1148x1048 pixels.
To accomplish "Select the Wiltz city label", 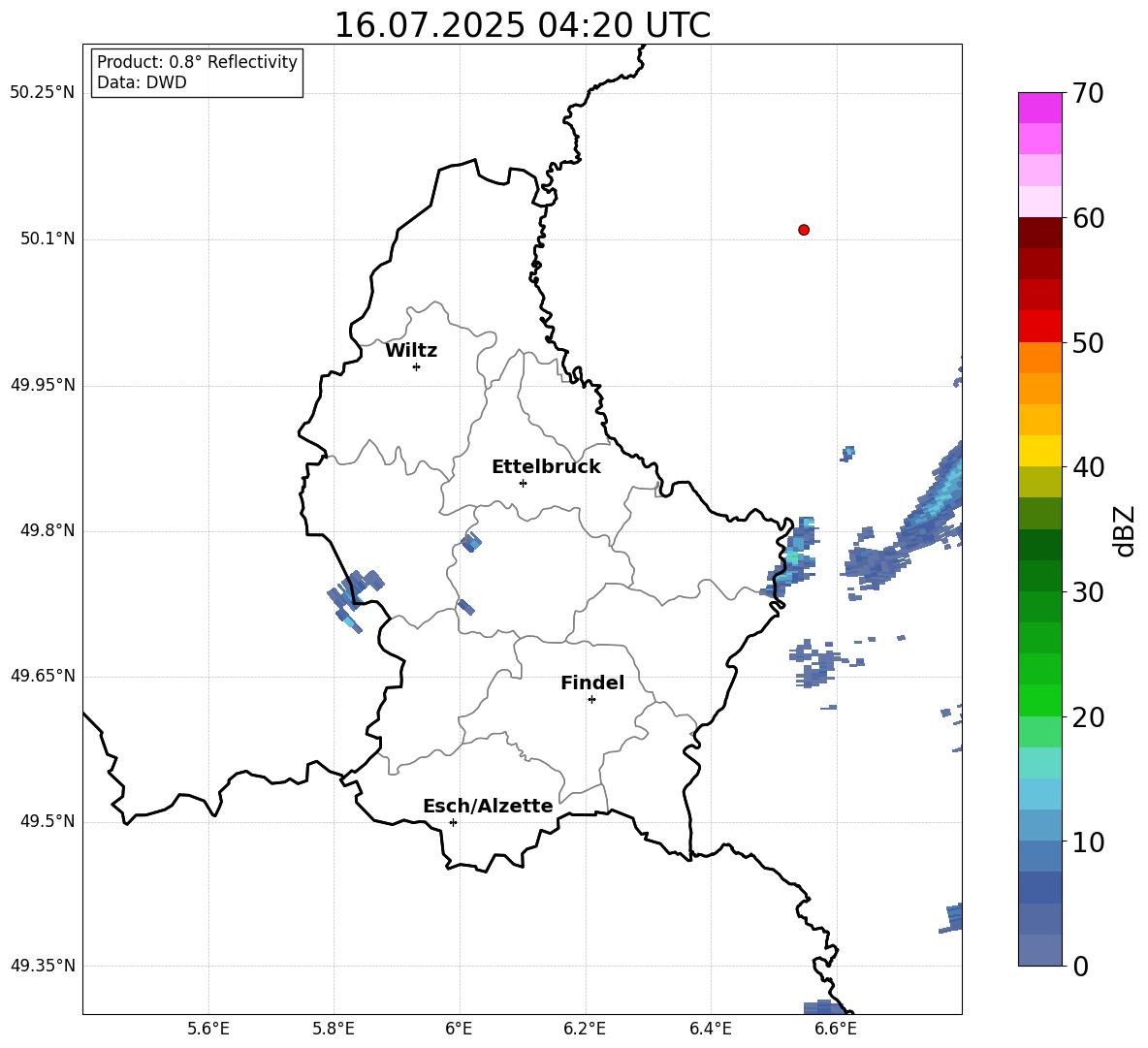I will click(411, 351).
